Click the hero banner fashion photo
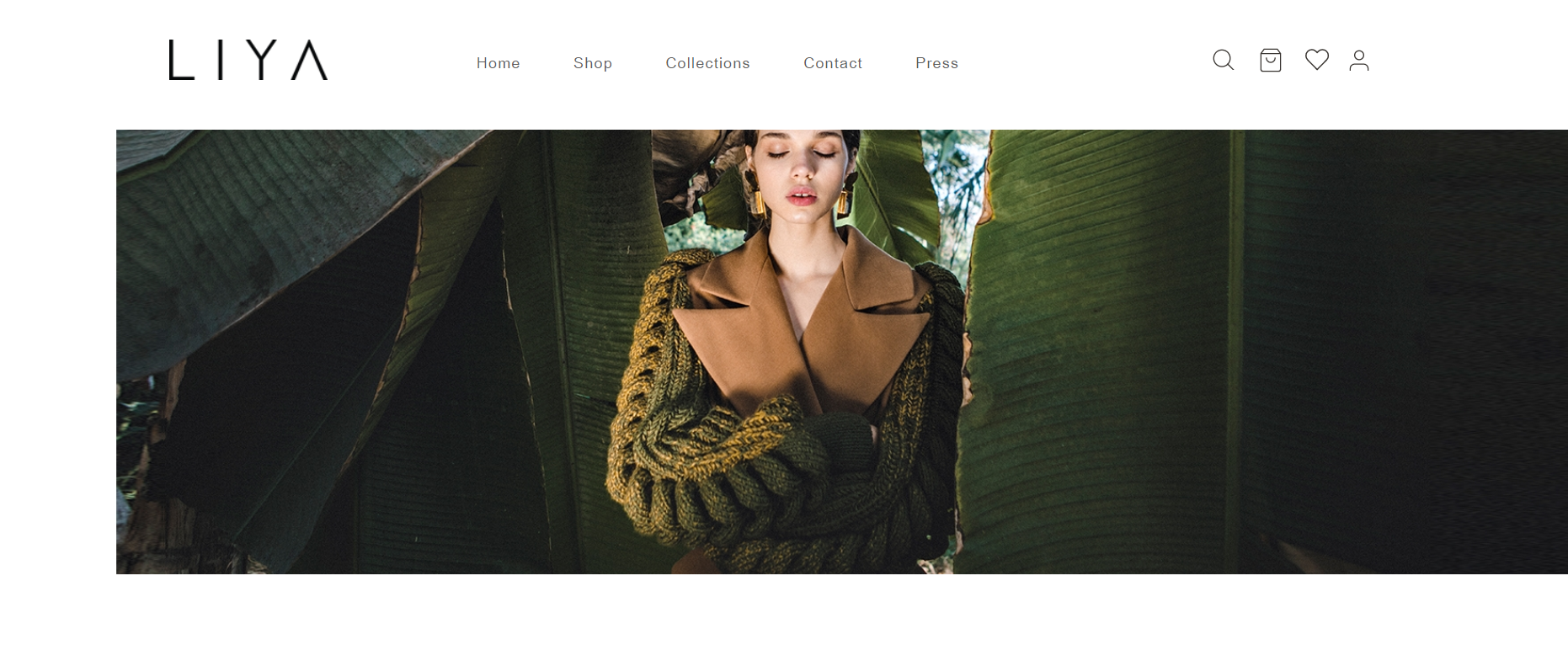The image size is (1568, 661). coord(841,352)
